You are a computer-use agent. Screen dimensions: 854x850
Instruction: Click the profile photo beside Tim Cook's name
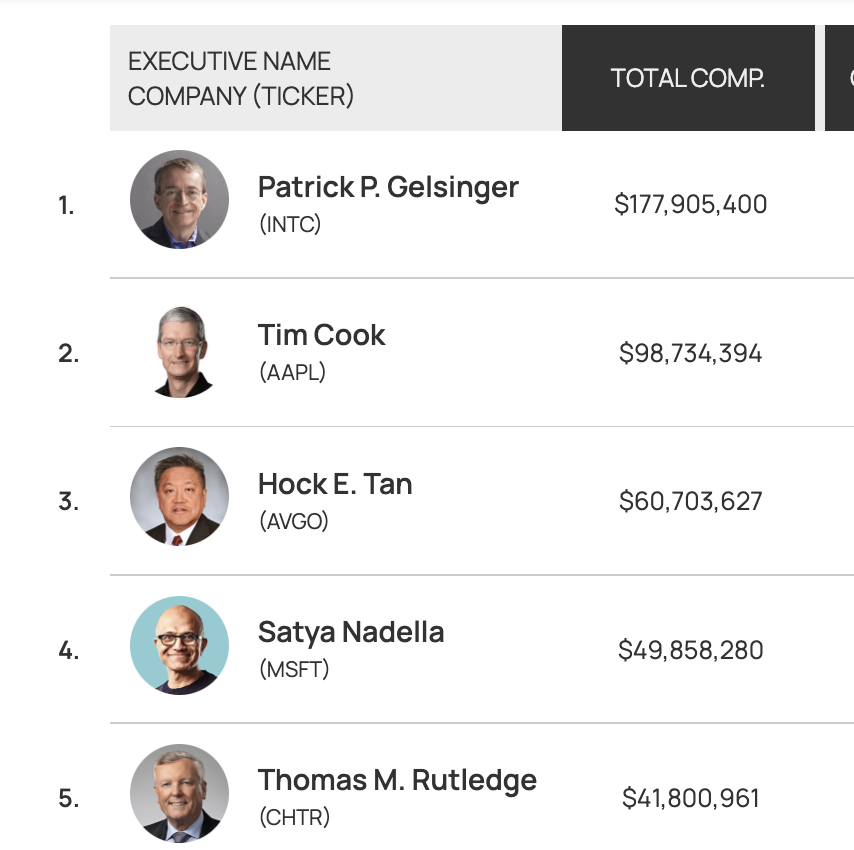[180, 350]
